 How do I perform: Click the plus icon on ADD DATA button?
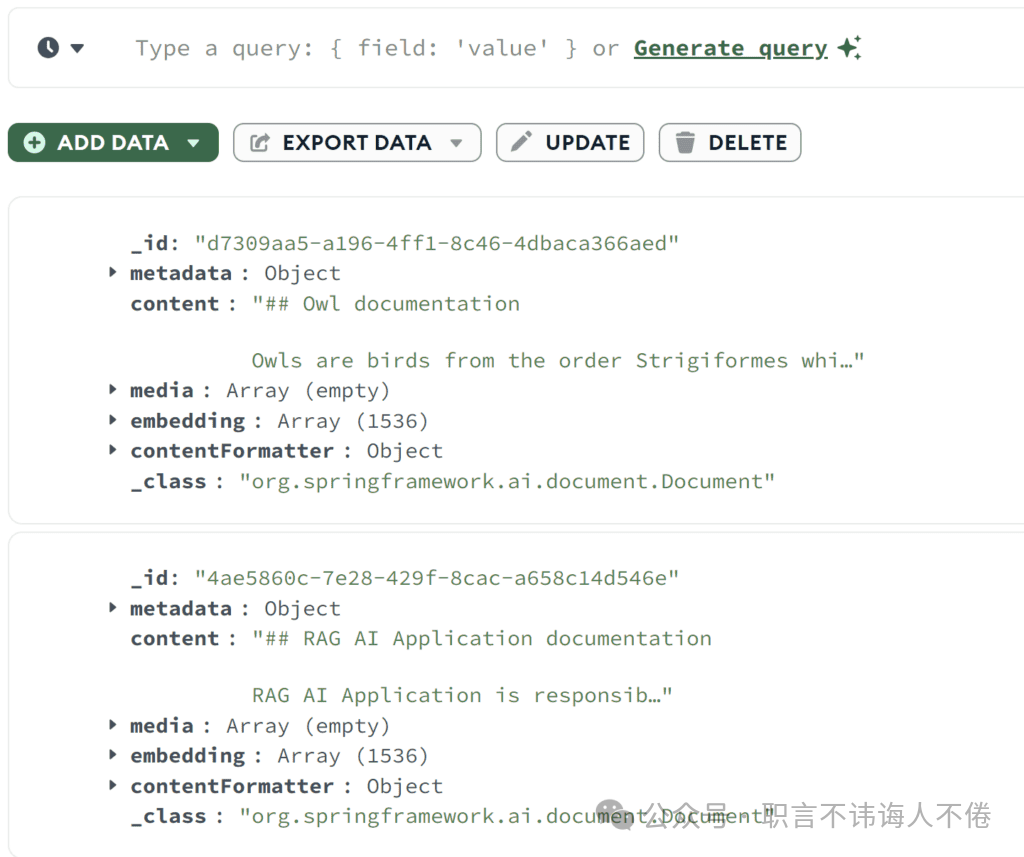coord(33,142)
